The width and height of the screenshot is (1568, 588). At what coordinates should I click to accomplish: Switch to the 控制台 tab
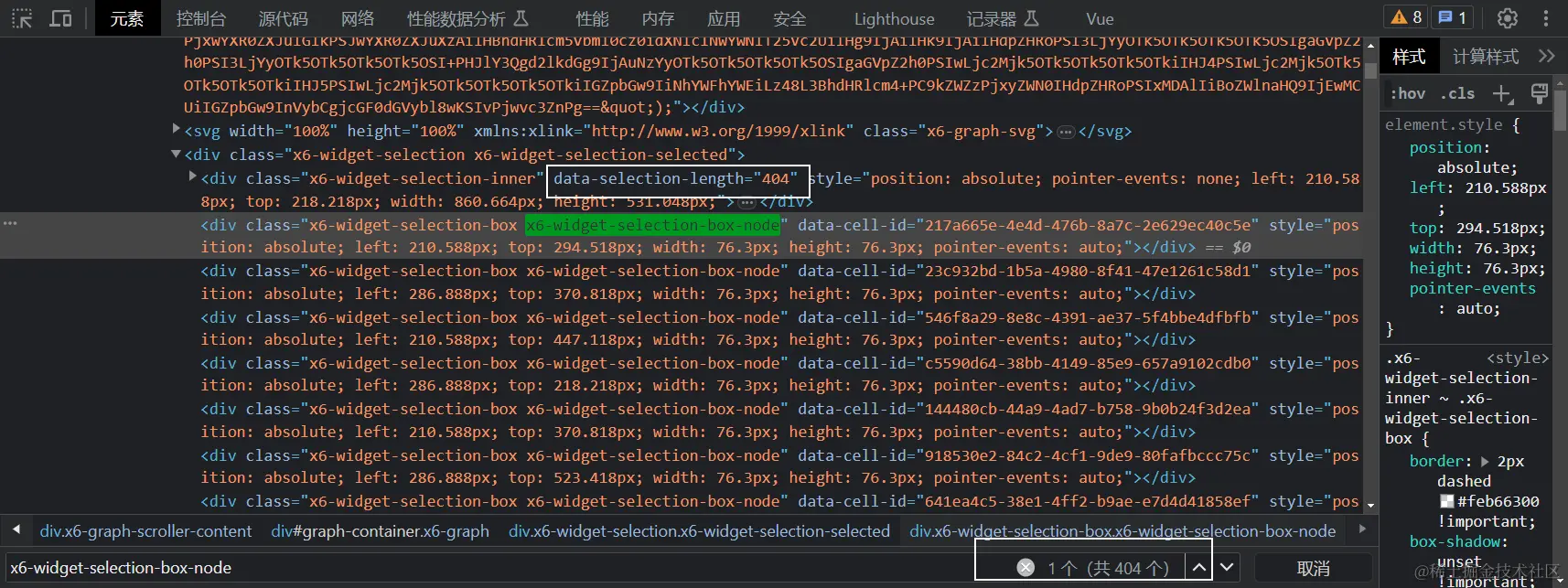tap(200, 18)
